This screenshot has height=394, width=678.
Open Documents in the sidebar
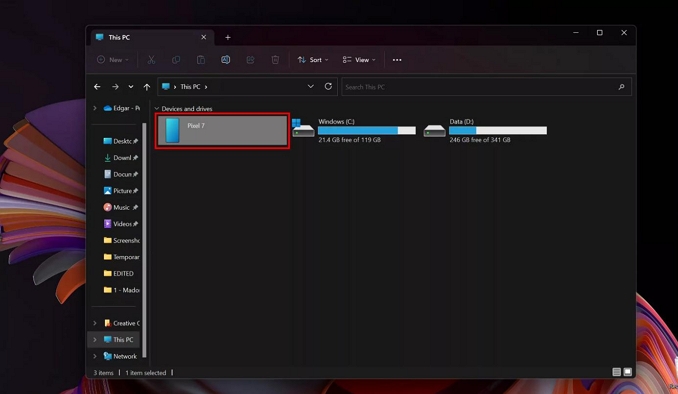pos(121,174)
